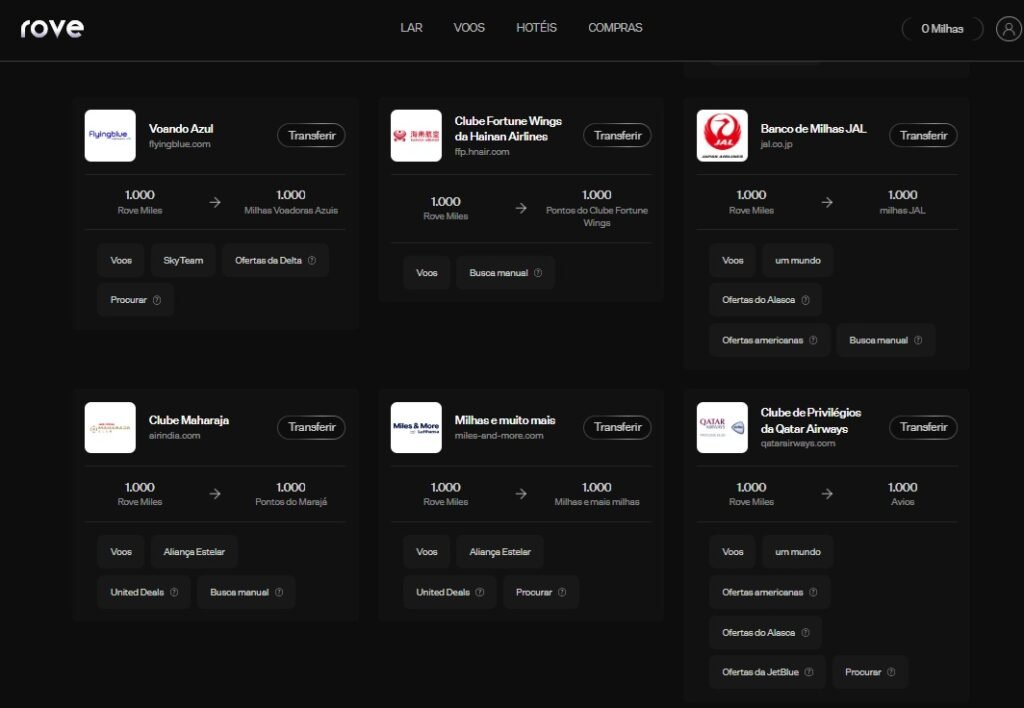Select SkyTeam tag under Voando Azul
This screenshot has width=1024, height=708.
[x=183, y=261]
